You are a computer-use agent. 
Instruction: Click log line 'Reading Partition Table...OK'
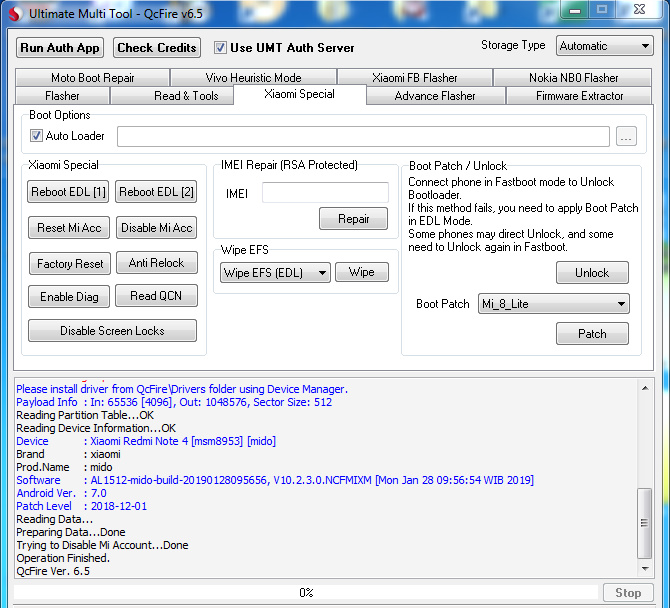pos(85,415)
